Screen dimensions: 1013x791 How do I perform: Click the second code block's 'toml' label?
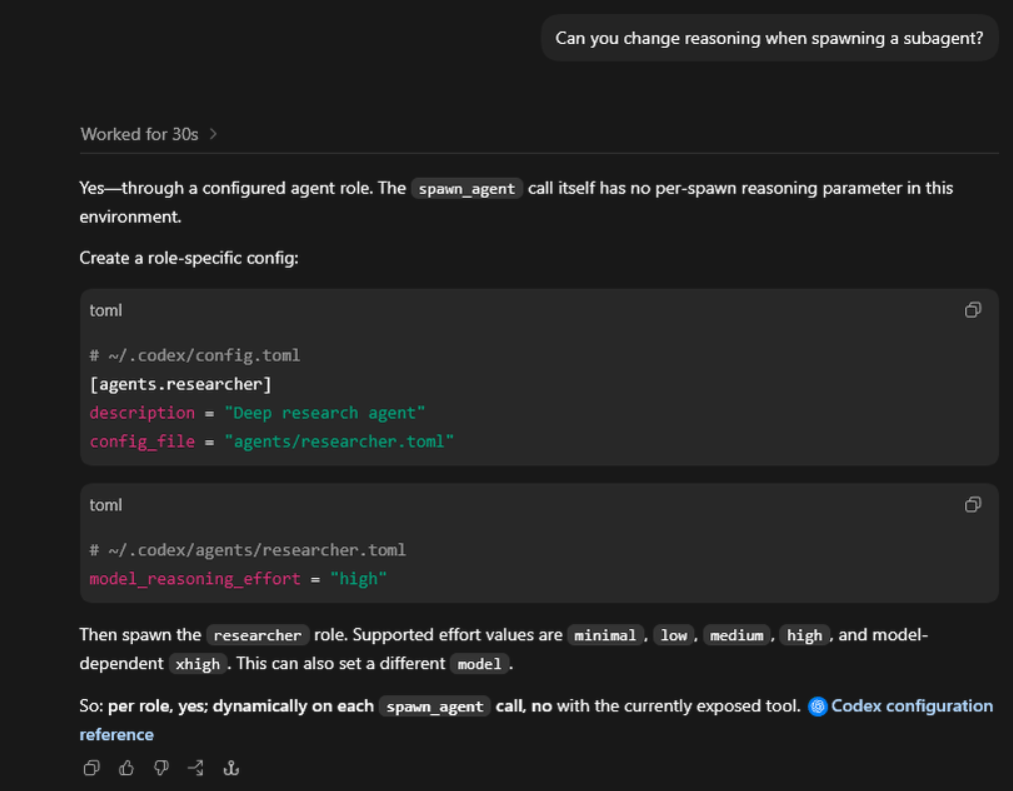point(105,505)
